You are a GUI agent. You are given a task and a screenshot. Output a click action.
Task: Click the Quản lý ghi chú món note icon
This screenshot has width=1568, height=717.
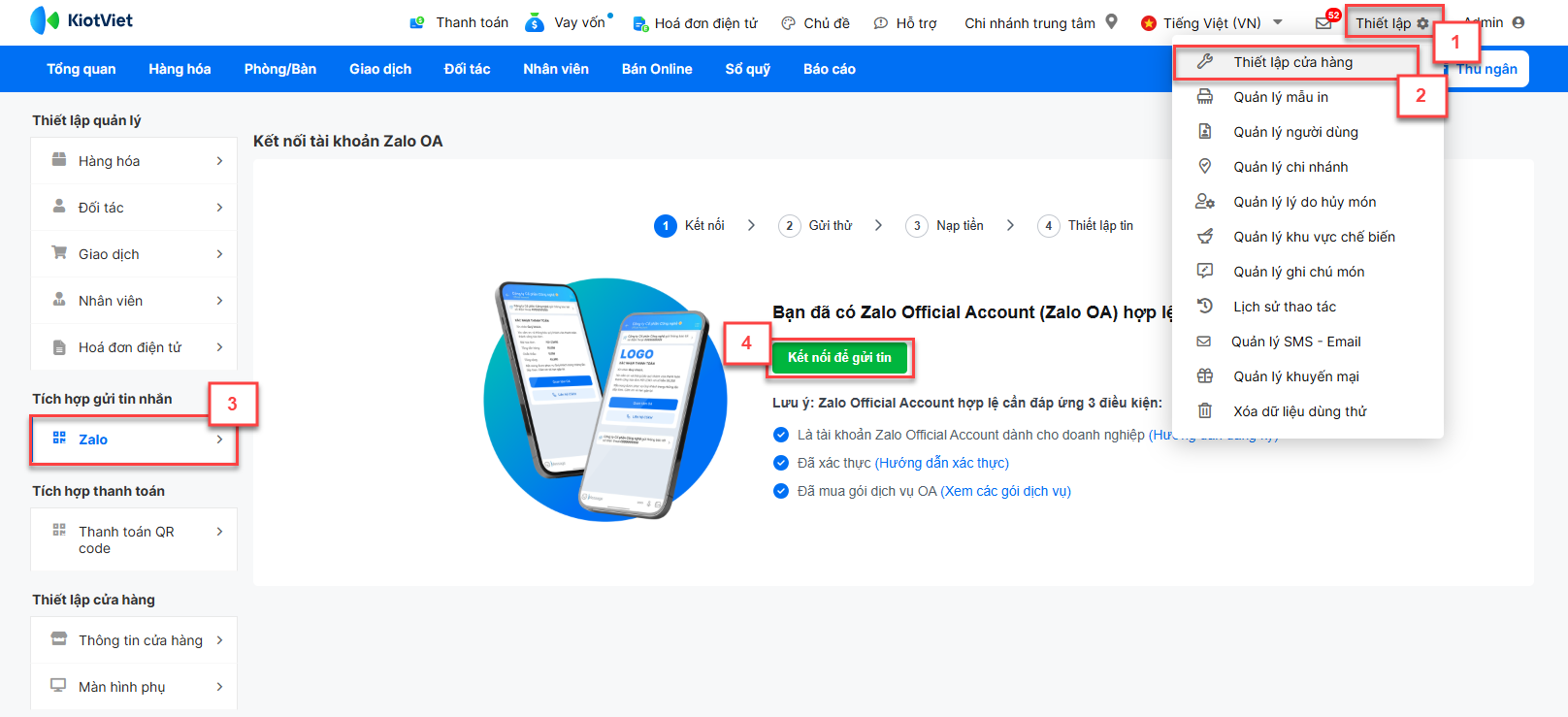(x=1205, y=272)
